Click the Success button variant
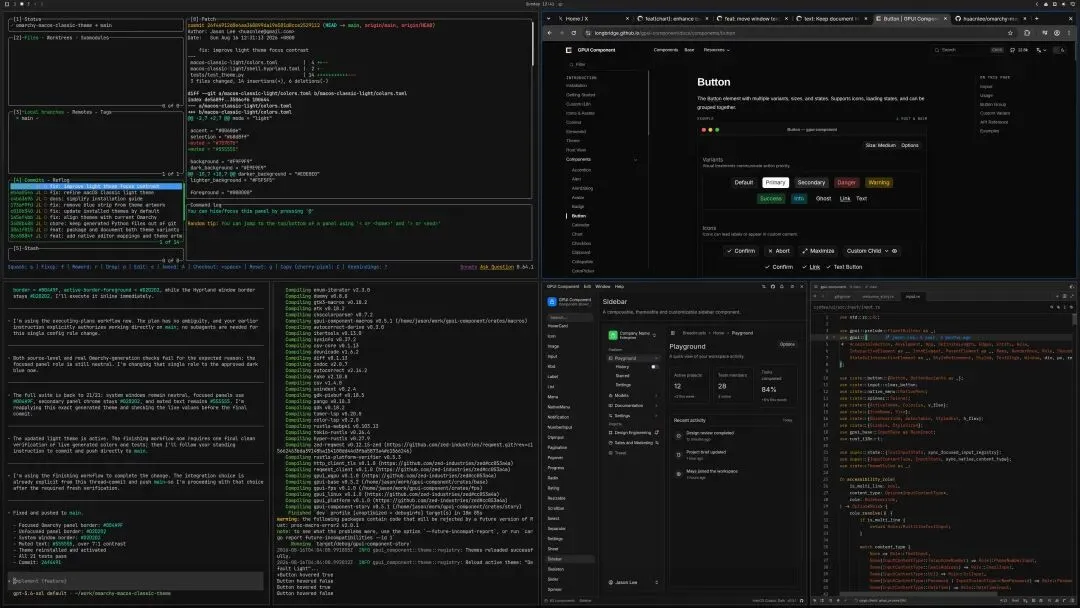Viewport: 1080px width, 608px height. 771,198
